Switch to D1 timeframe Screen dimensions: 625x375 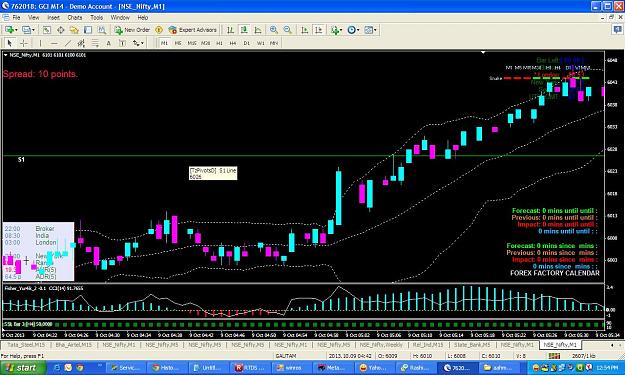pos(247,43)
